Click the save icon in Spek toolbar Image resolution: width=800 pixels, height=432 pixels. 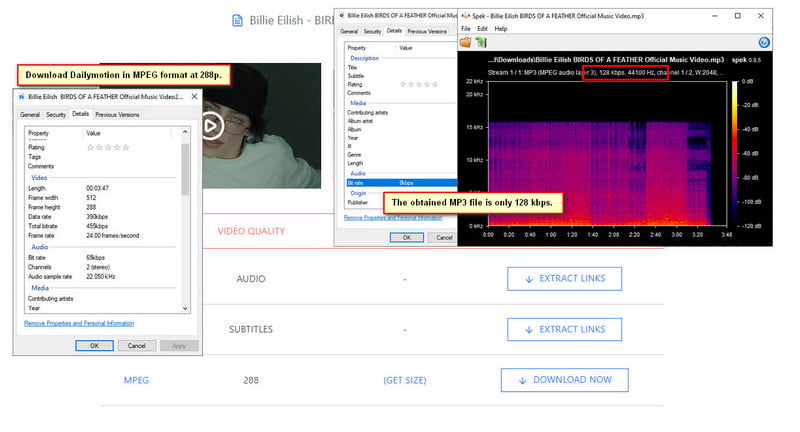[x=481, y=42]
